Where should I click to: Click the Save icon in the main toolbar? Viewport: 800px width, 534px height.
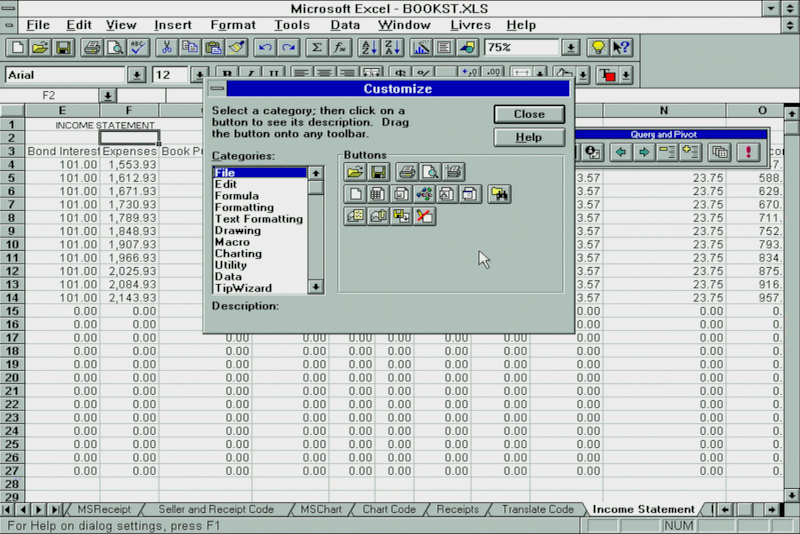tap(62, 47)
